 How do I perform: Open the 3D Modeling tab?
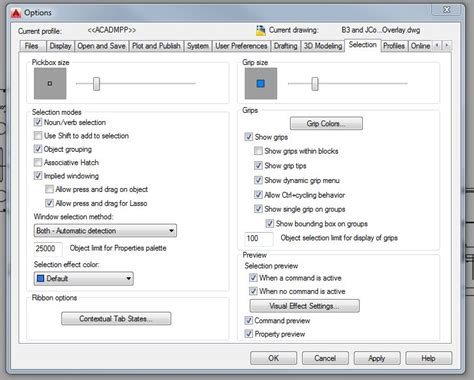(323, 46)
